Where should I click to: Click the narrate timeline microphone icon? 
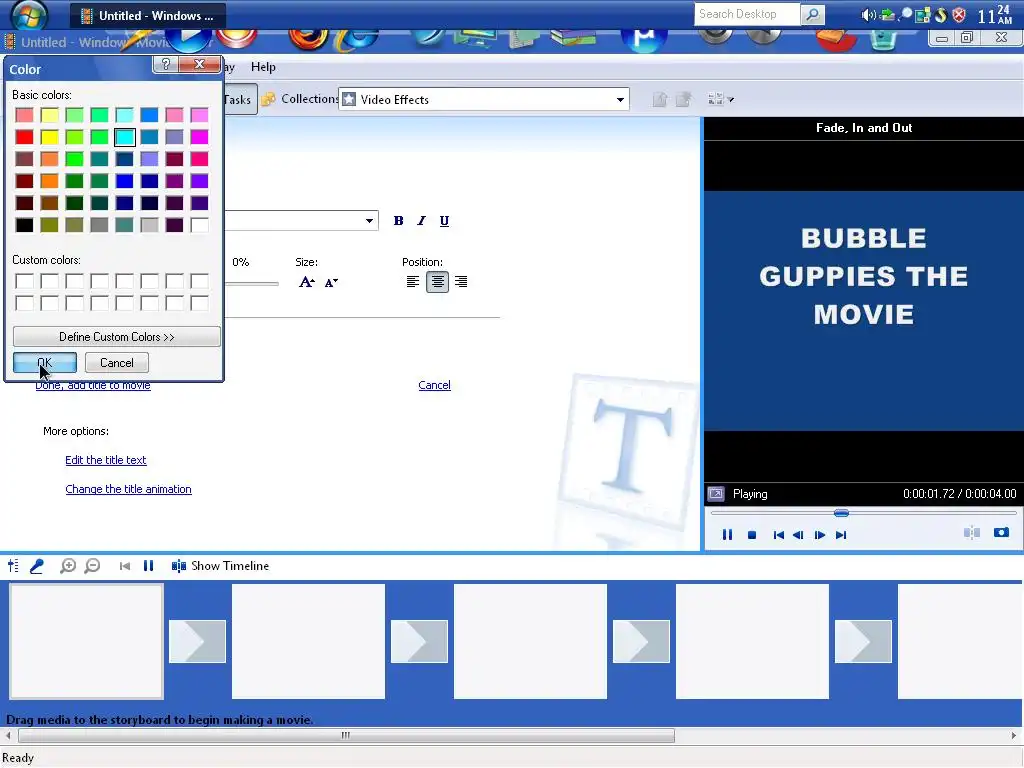(37, 566)
